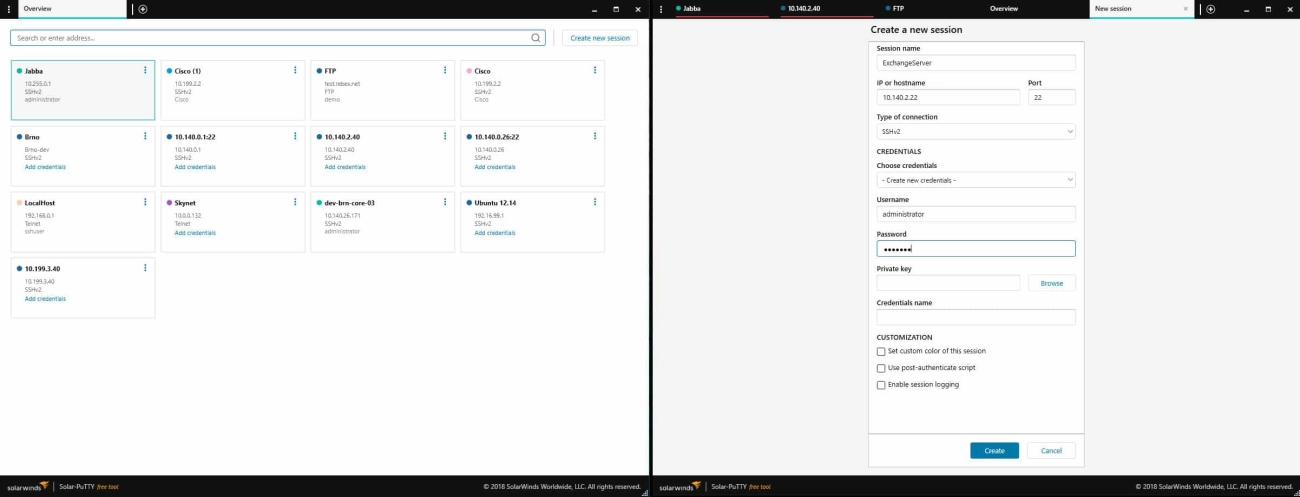Image resolution: width=1300 pixels, height=497 pixels.
Task: Add credentials to Brno session
Action: click(45, 167)
